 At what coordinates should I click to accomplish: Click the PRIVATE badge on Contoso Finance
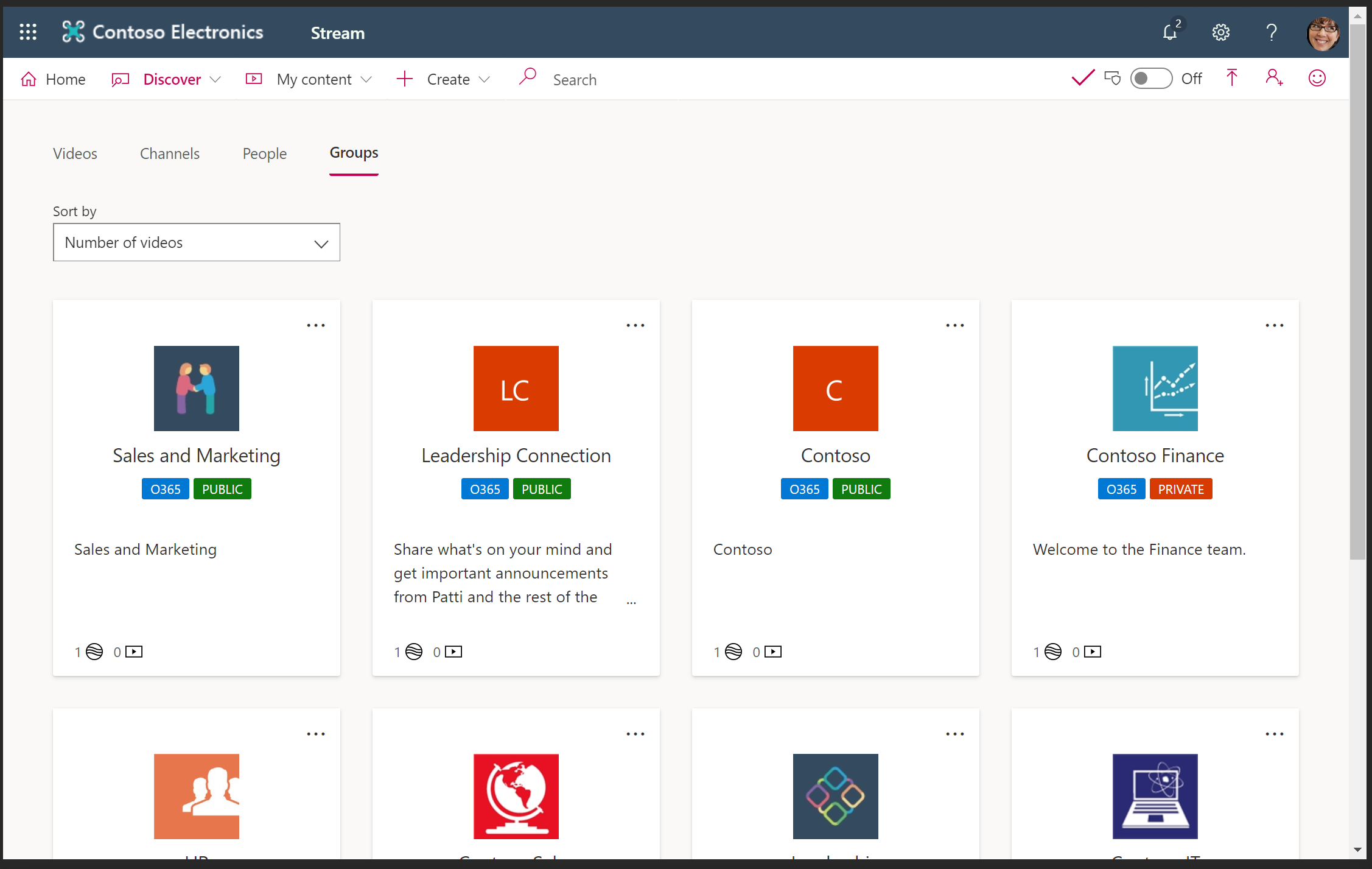(x=1181, y=489)
